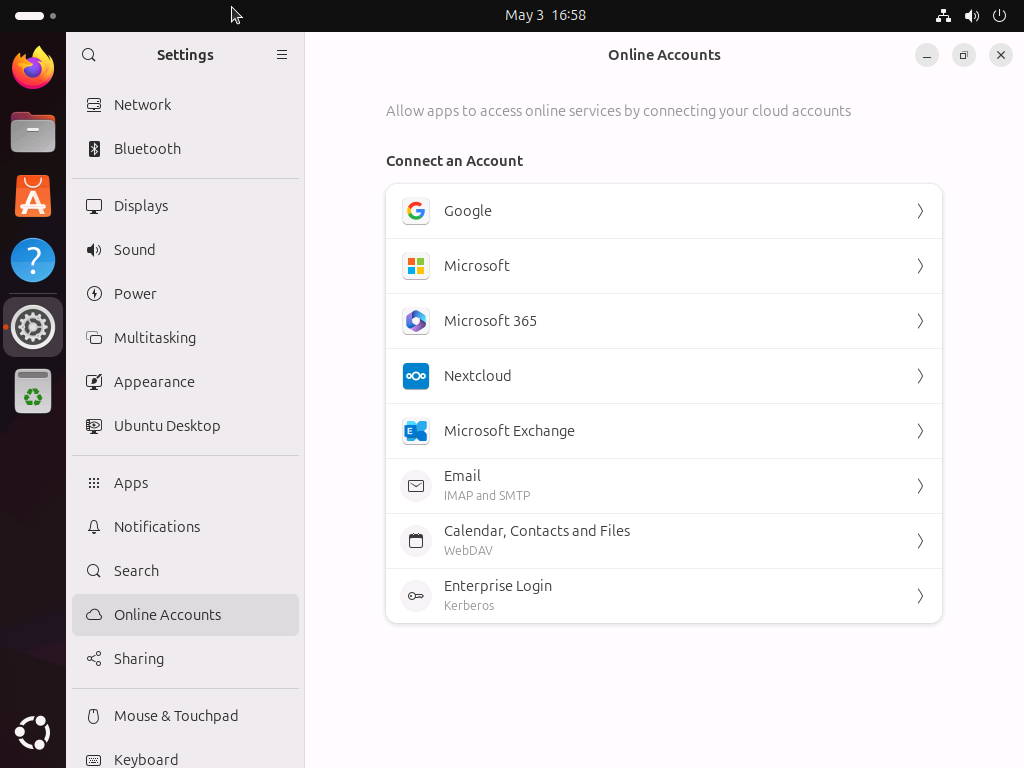The width and height of the screenshot is (1024, 768).
Task: Open Ubuntu App Center from dock
Action: 33,196
